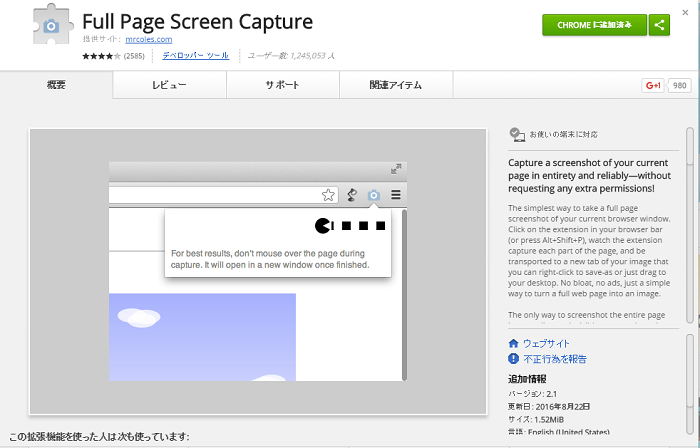The width and height of the screenshot is (700, 448).
Task: Click the 更新日: 2016年8月22日 text
Action: 549,407
